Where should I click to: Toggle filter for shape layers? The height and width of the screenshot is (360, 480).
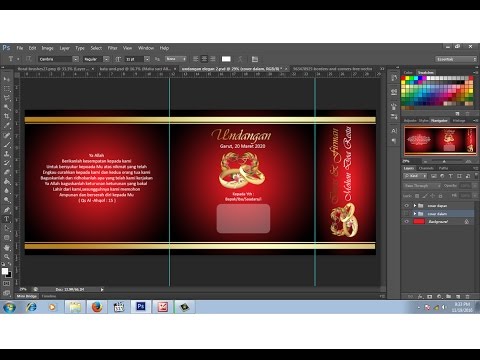pyautogui.click(x=459, y=176)
